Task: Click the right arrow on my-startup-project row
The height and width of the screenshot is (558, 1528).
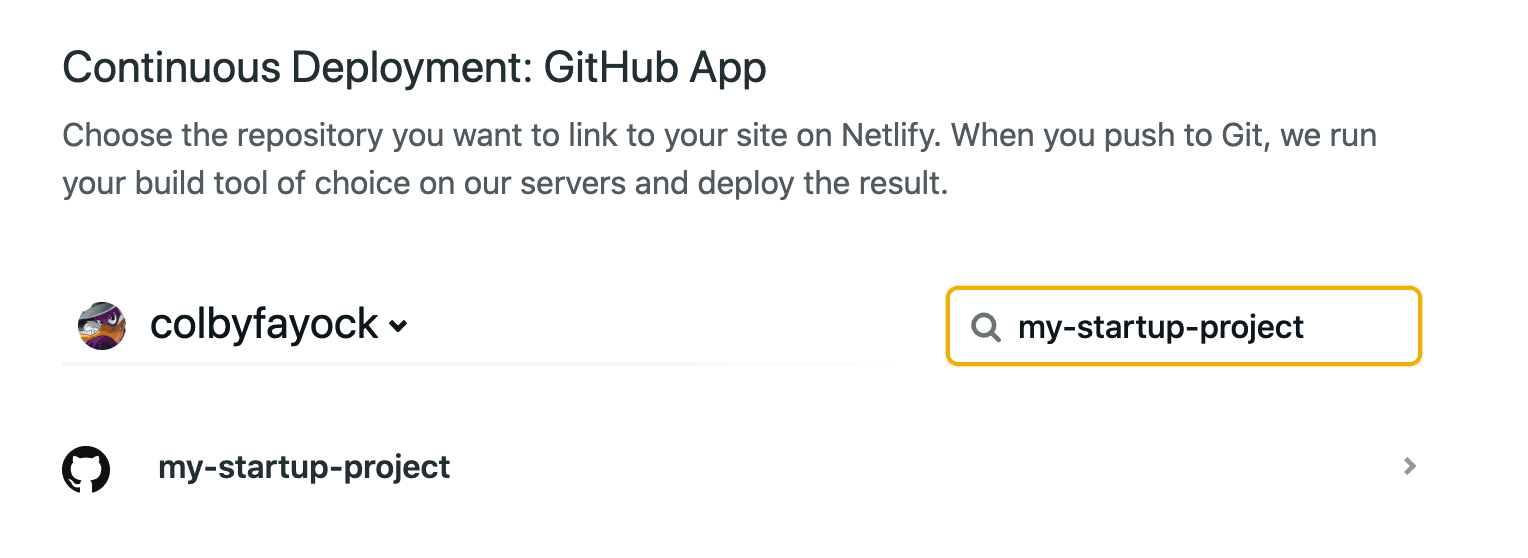Action: coord(1409,466)
